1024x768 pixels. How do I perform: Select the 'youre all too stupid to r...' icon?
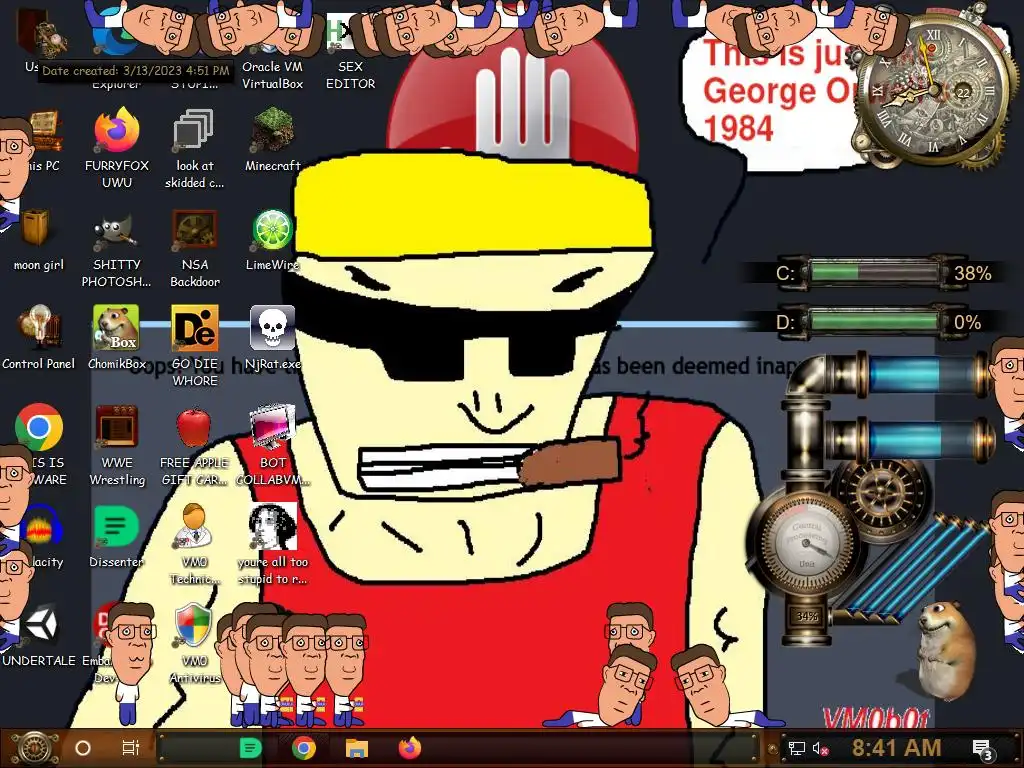pos(272,545)
